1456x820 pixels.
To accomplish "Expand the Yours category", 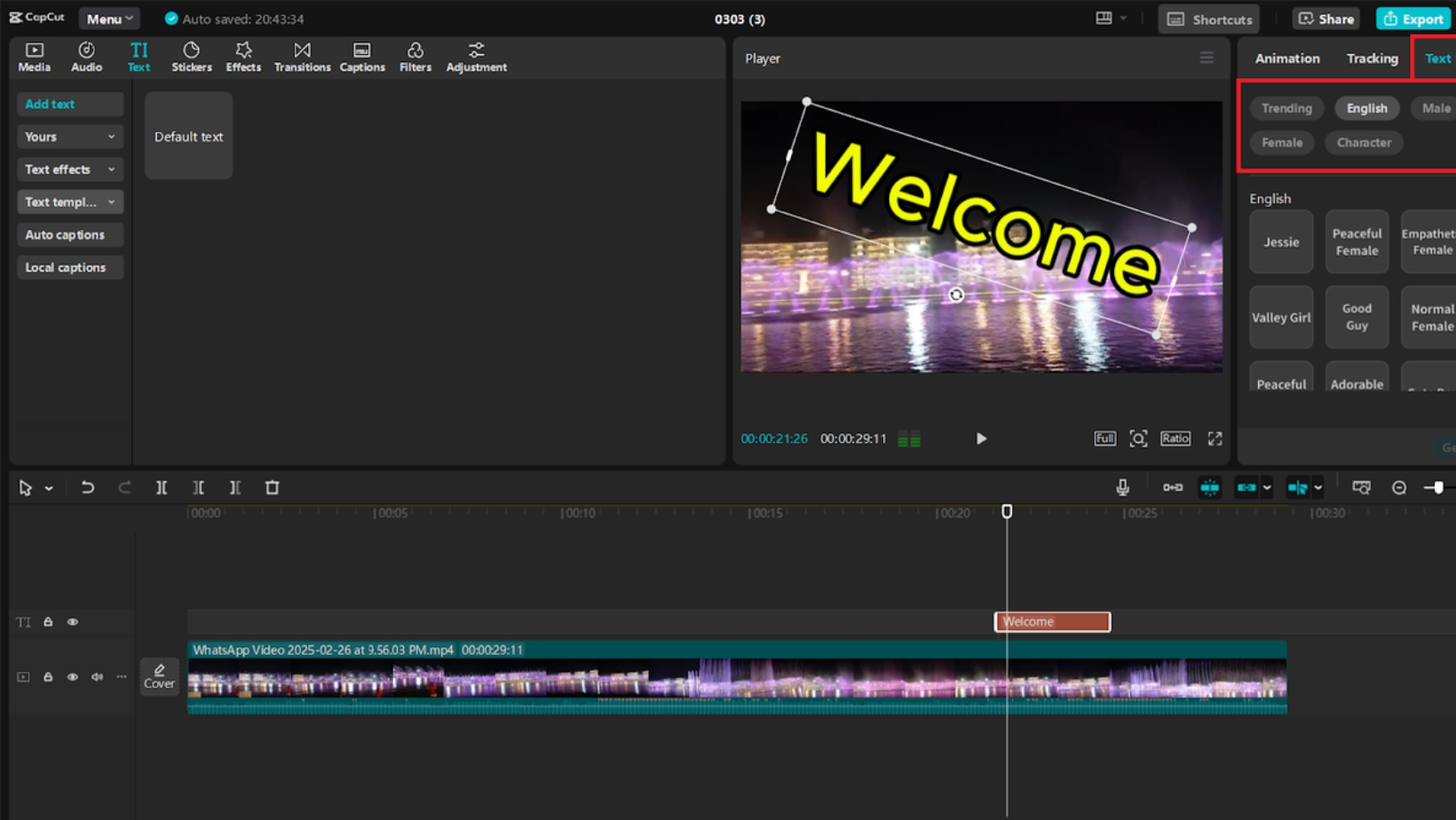I will coord(70,137).
